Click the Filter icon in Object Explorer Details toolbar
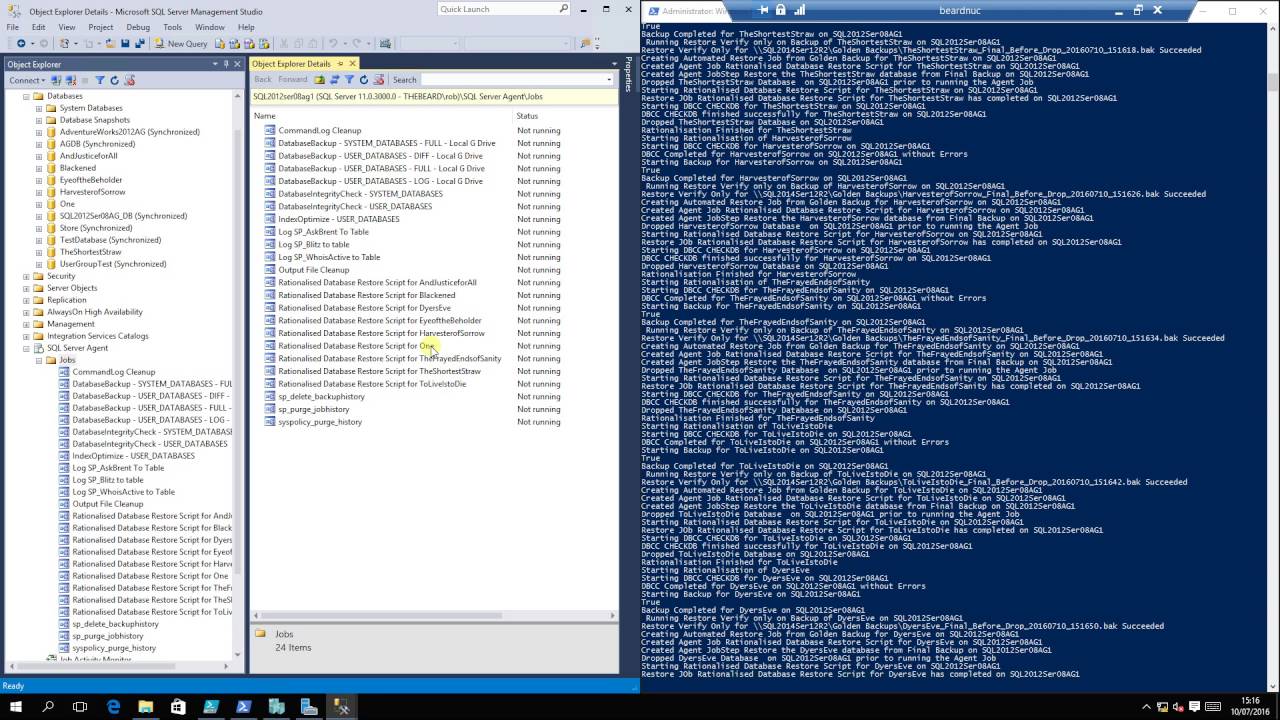This screenshot has width=1280, height=720. pos(349,79)
